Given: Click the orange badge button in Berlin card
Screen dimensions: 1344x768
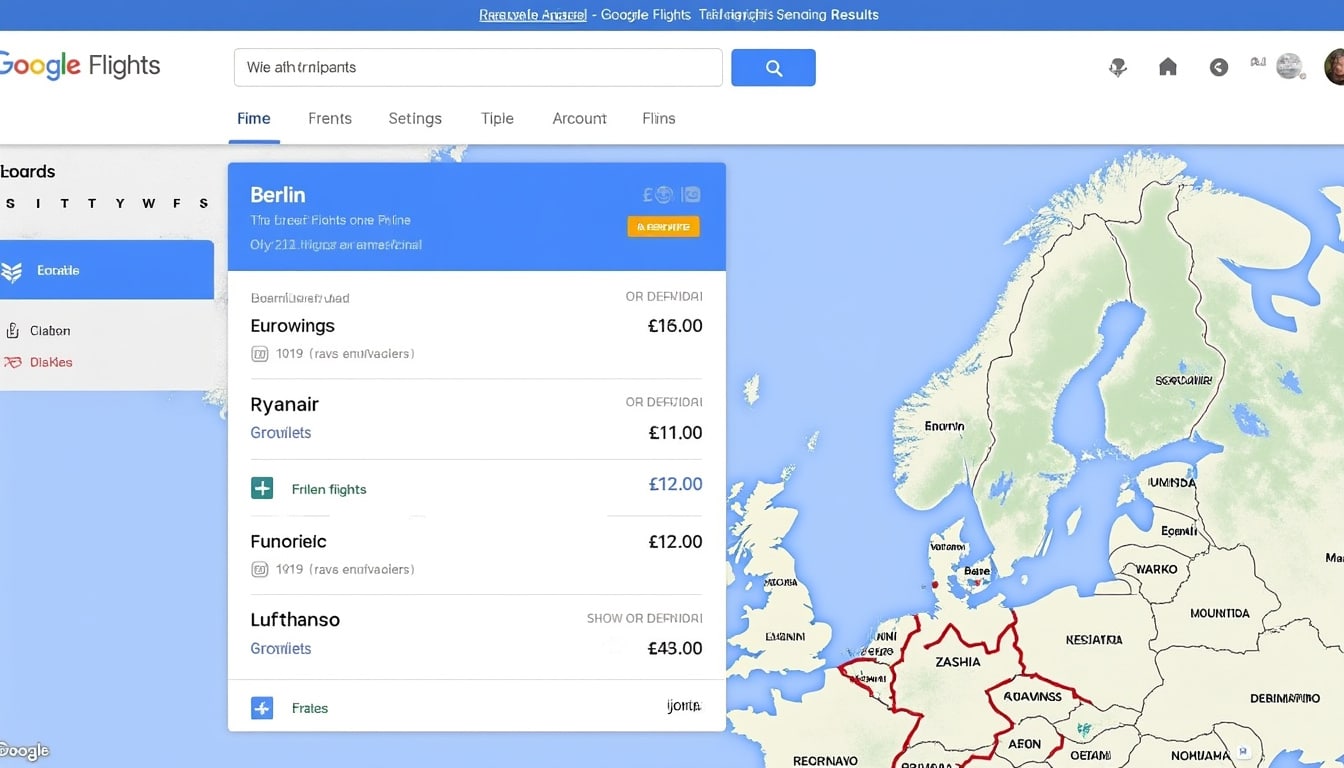Looking at the screenshot, I should click(x=663, y=226).
